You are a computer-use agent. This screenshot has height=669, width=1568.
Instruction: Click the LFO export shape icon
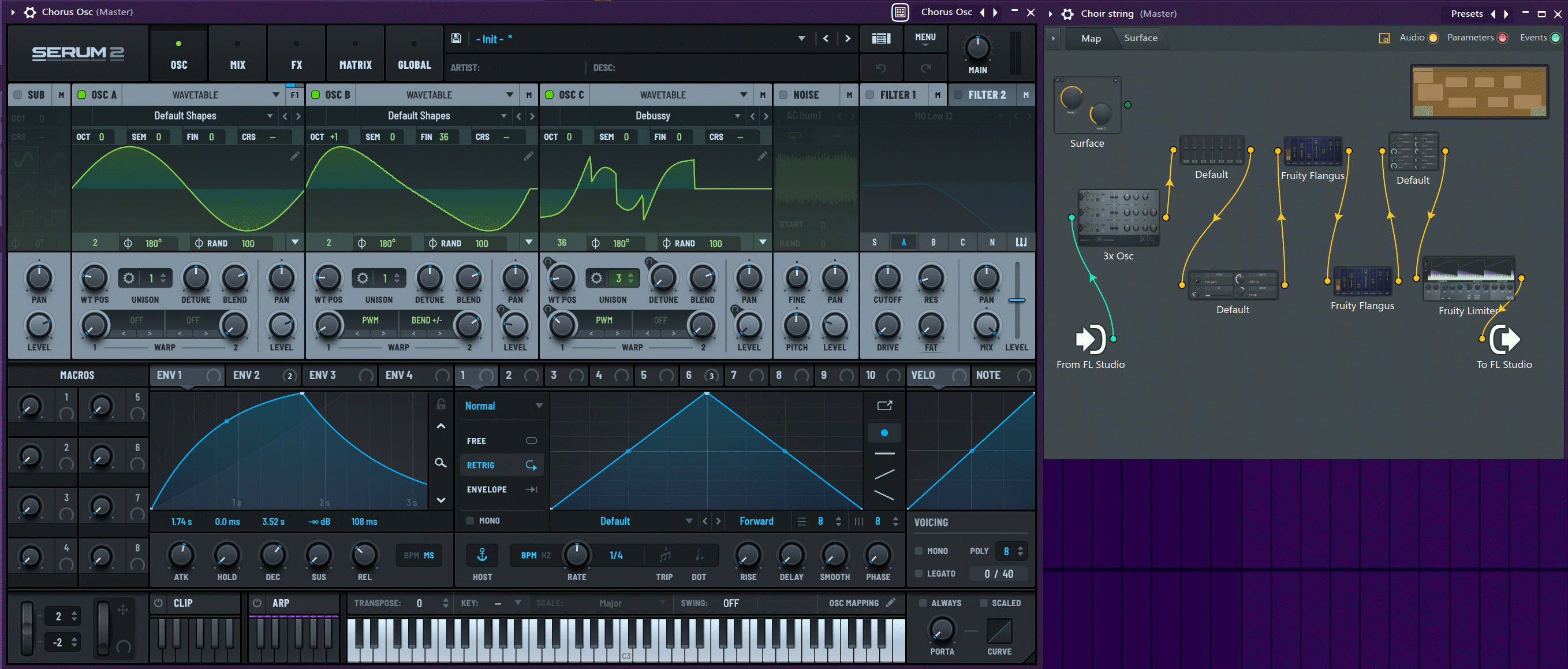(884, 406)
